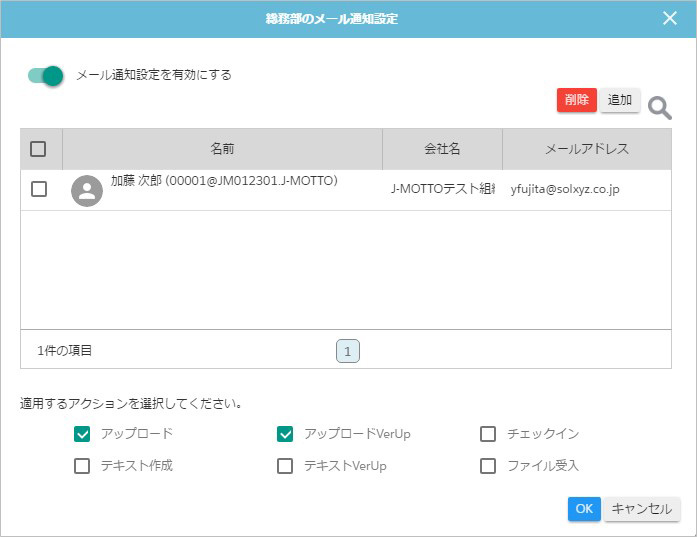Click the キャンセル button

(641, 509)
